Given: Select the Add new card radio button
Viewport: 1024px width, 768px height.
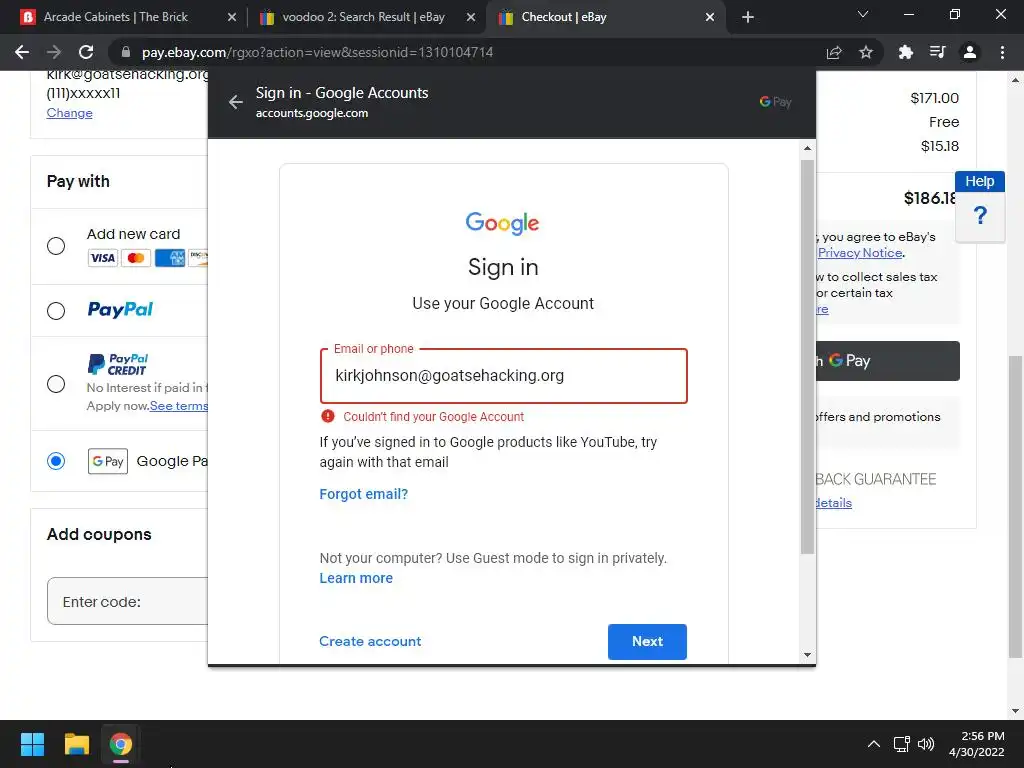Looking at the screenshot, I should [x=56, y=246].
